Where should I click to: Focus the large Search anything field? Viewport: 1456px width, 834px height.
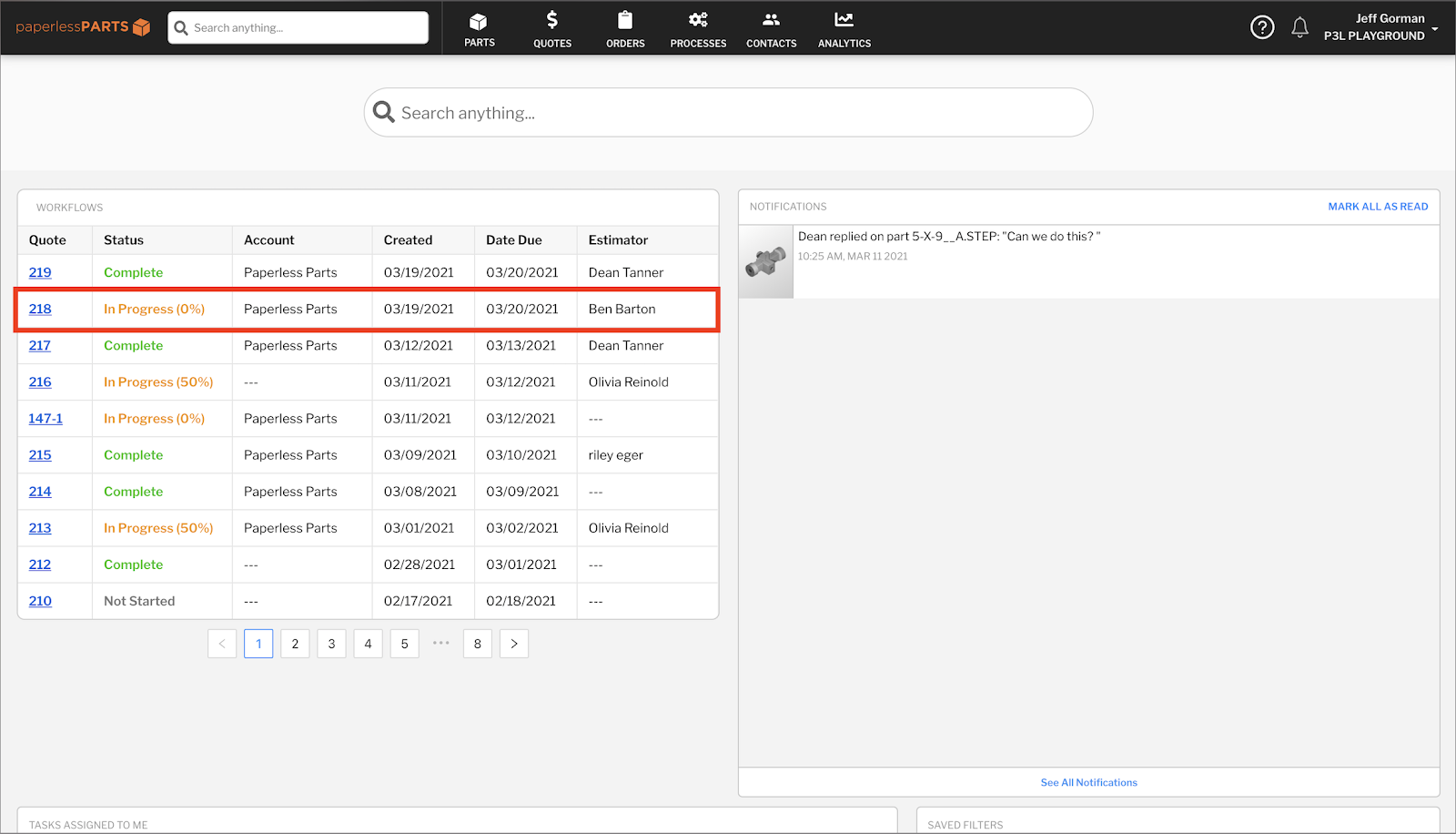[728, 113]
